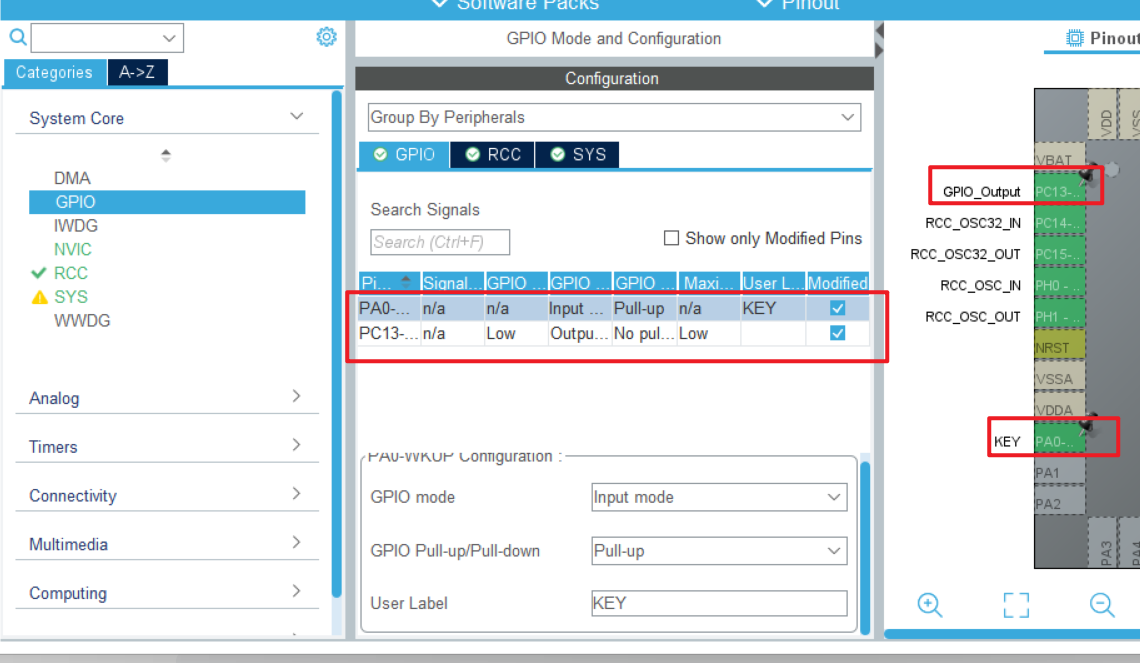The height and width of the screenshot is (663, 1140).
Task: Open the GPIO Pull-up/Pull-down dropdown
Action: [x=719, y=551]
